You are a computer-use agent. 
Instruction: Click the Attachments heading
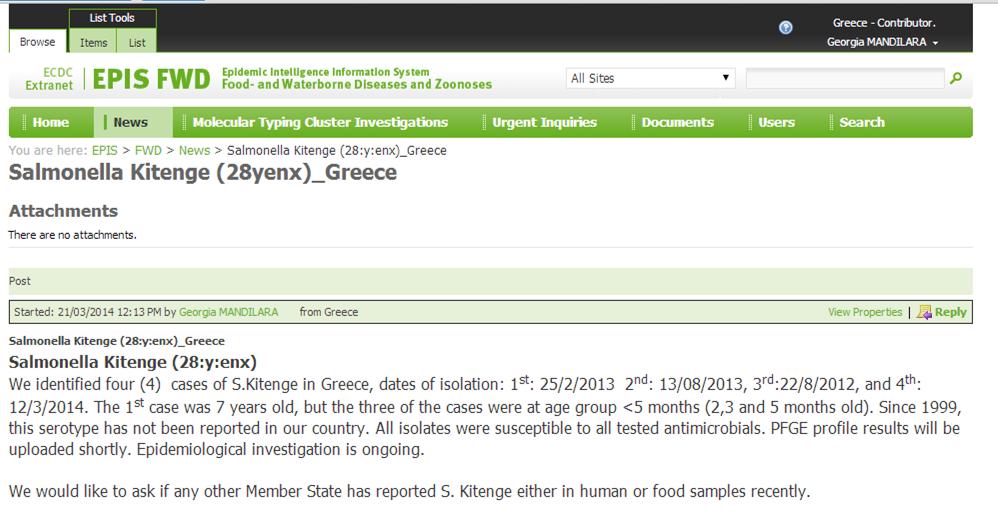[x=63, y=211]
